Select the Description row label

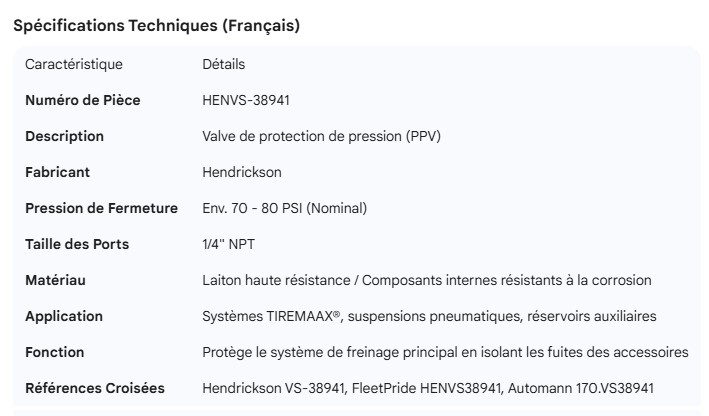tap(64, 136)
